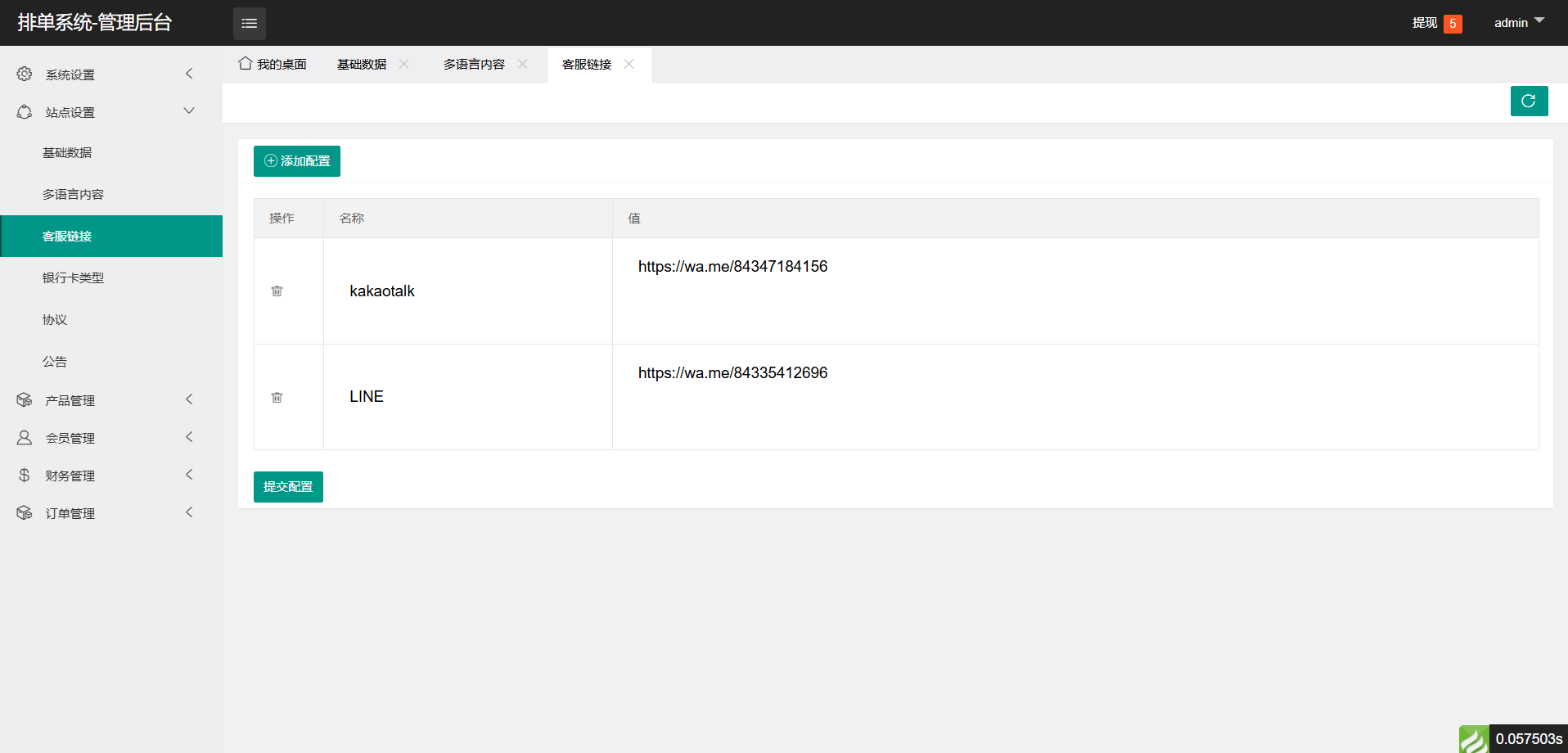Click the value field with 84347184156 URL
Viewport: 1568px width, 753px height.
pyautogui.click(x=1075, y=291)
